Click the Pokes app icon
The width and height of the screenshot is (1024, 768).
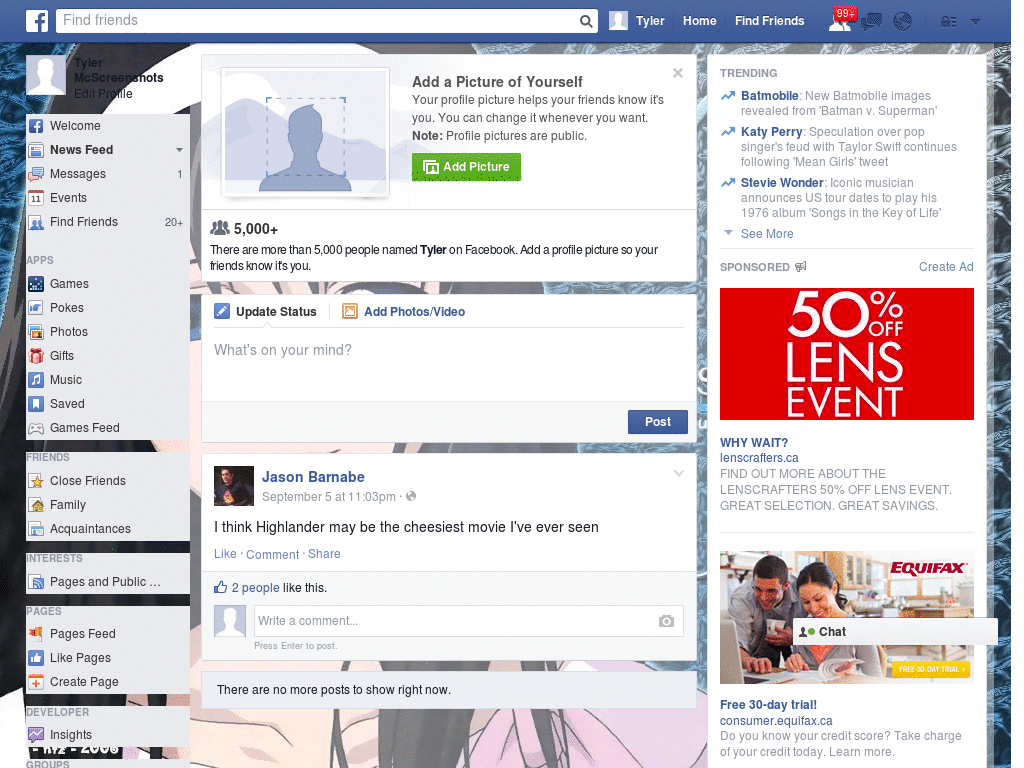(x=36, y=308)
